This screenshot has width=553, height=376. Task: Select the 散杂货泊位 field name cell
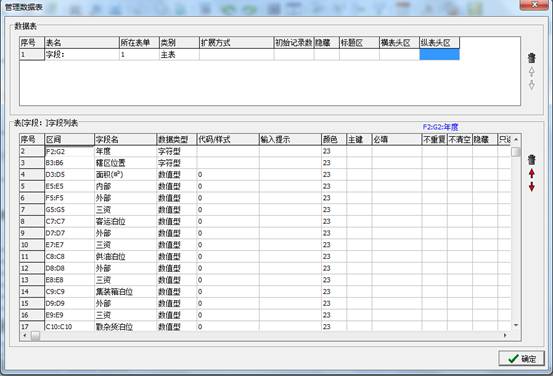coord(126,326)
